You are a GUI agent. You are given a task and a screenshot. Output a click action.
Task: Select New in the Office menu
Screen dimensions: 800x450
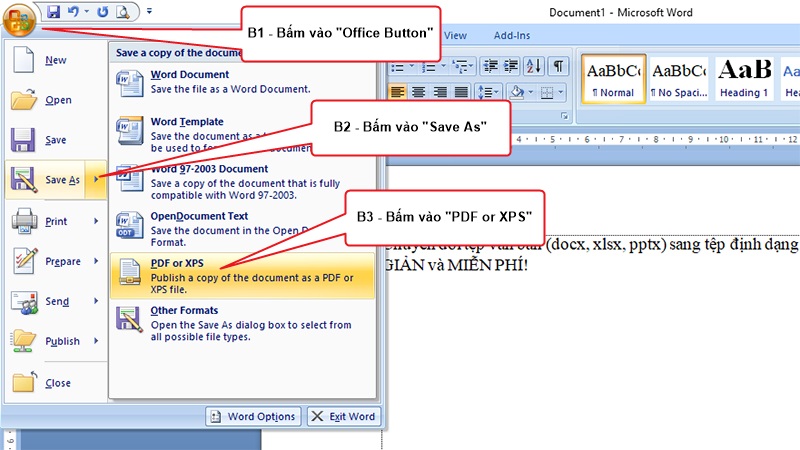tap(56, 60)
